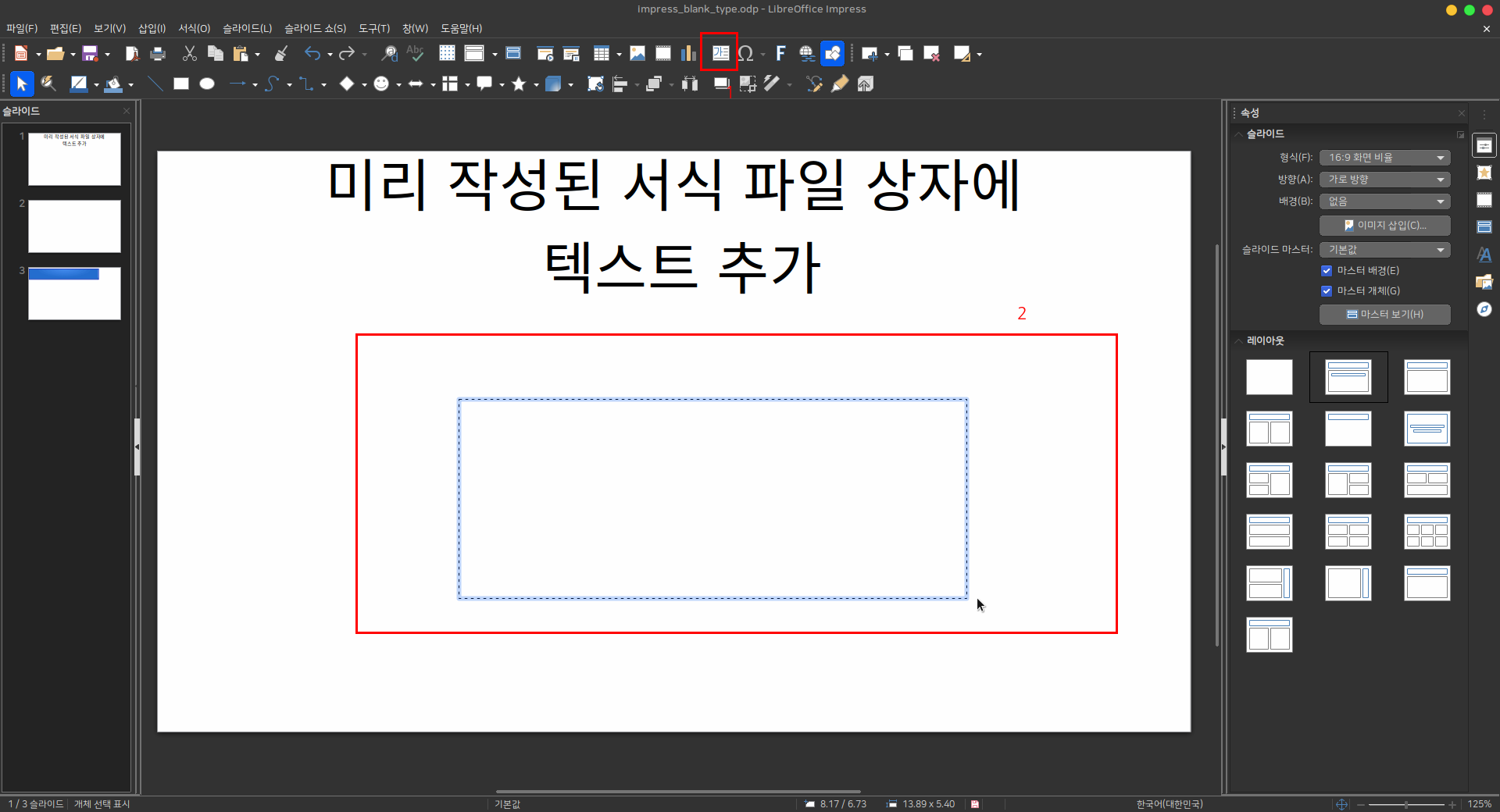
Task: Click the 마스터 보기(H) button
Action: tap(1384, 315)
